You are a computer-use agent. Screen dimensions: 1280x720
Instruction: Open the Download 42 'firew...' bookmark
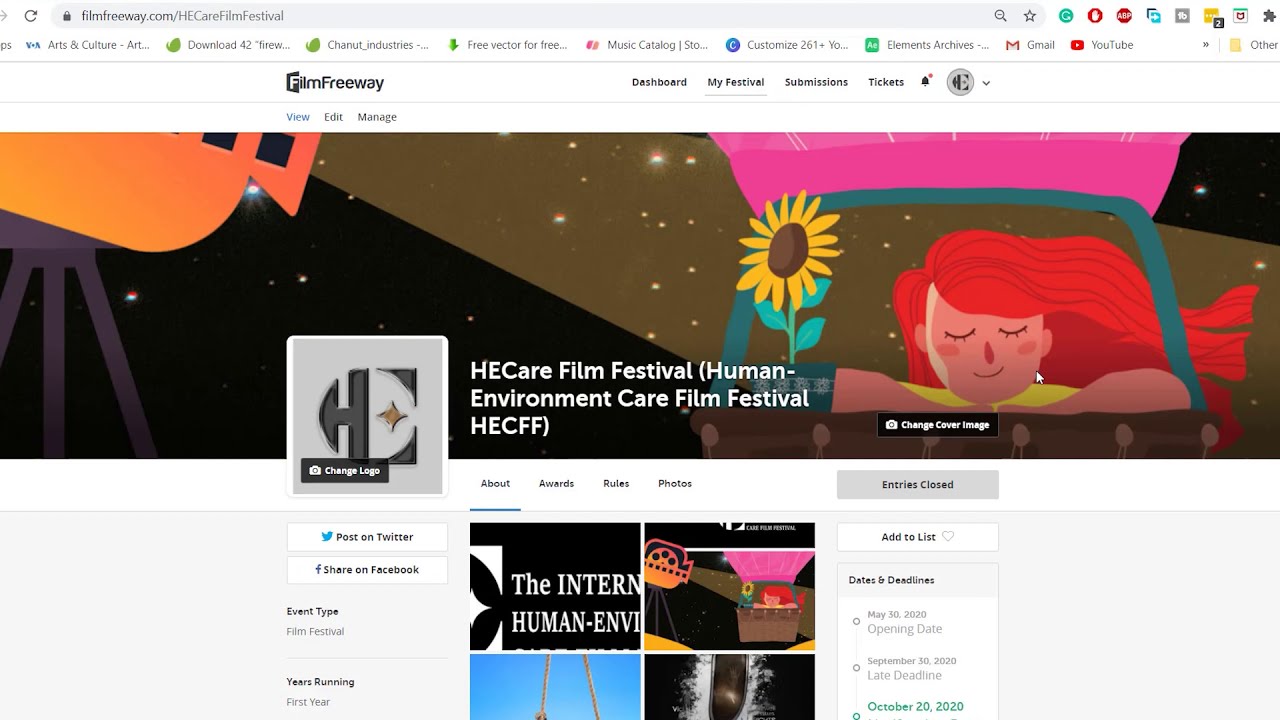(x=228, y=45)
